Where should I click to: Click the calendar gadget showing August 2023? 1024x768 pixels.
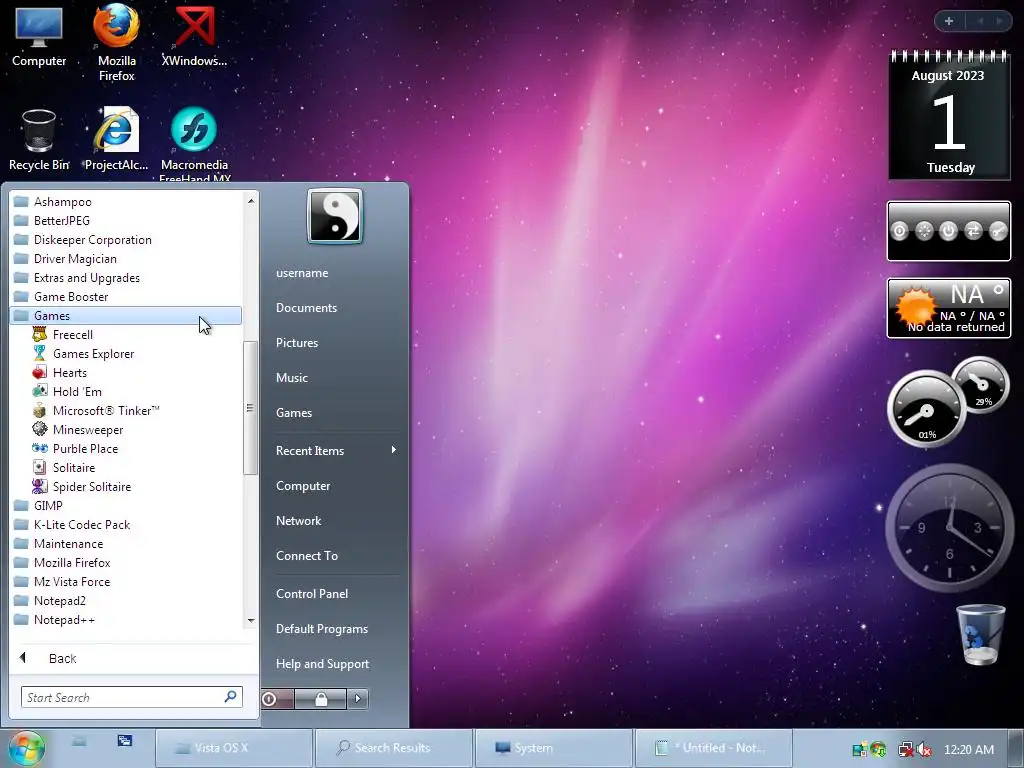(x=949, y=115)
